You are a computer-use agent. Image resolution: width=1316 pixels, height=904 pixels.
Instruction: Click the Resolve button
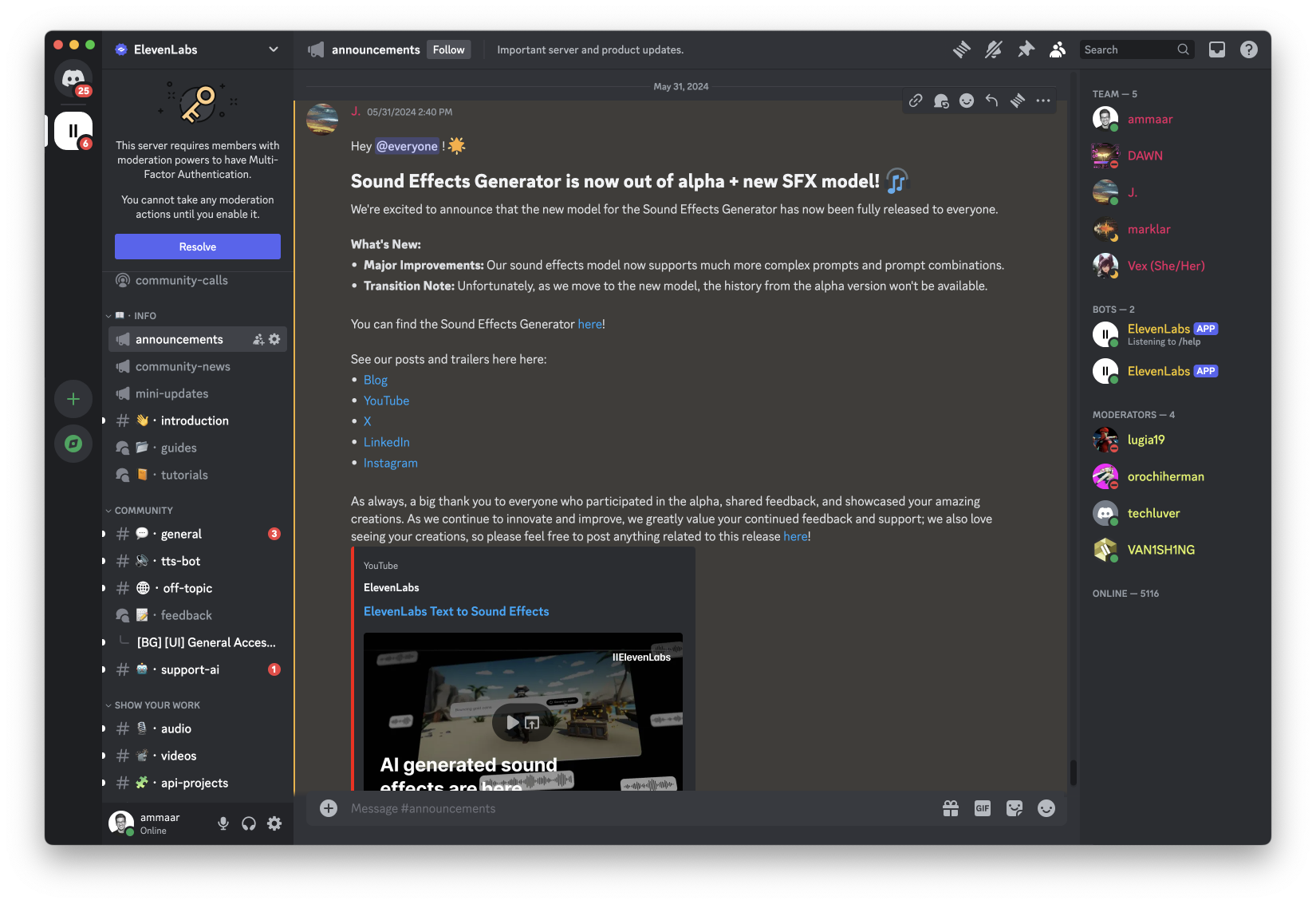(x=198, y=247)
